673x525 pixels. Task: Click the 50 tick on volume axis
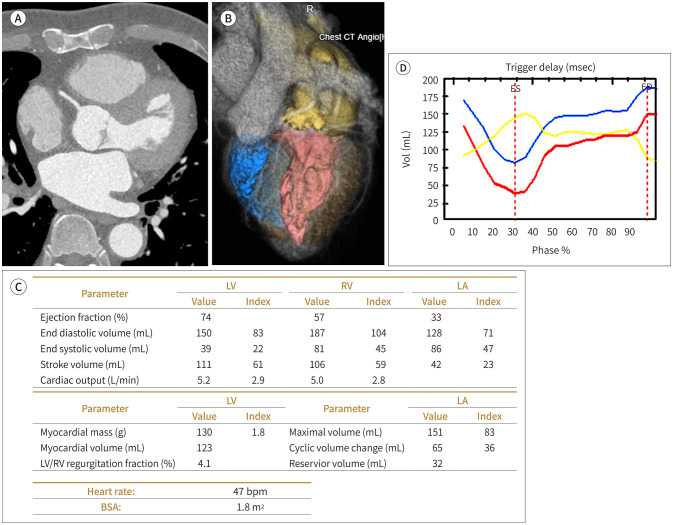pos(433,185)
